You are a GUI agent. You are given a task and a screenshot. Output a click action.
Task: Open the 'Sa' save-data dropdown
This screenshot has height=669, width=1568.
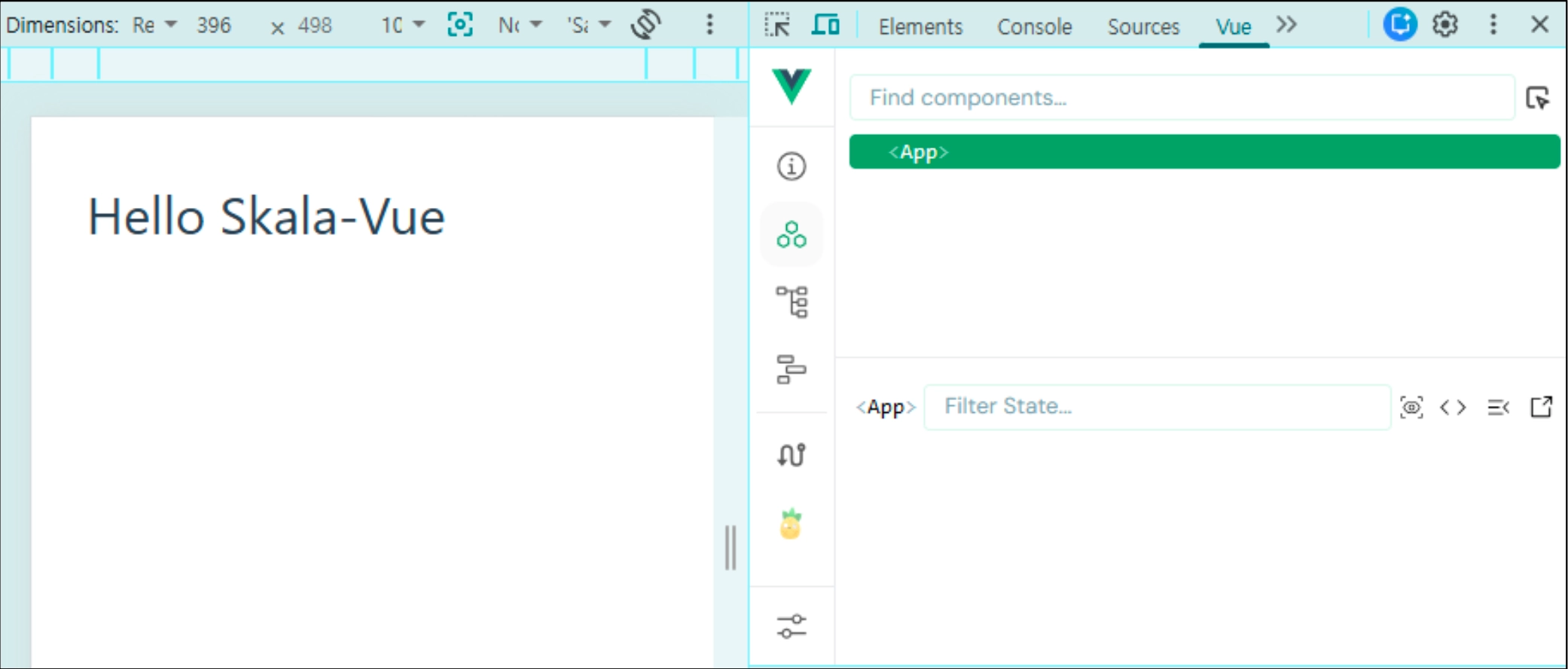pyautogui.click(x=589, y=25)
